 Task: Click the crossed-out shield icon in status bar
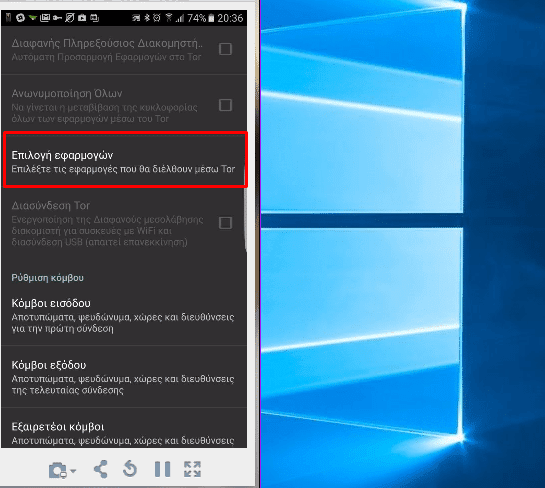70,18
